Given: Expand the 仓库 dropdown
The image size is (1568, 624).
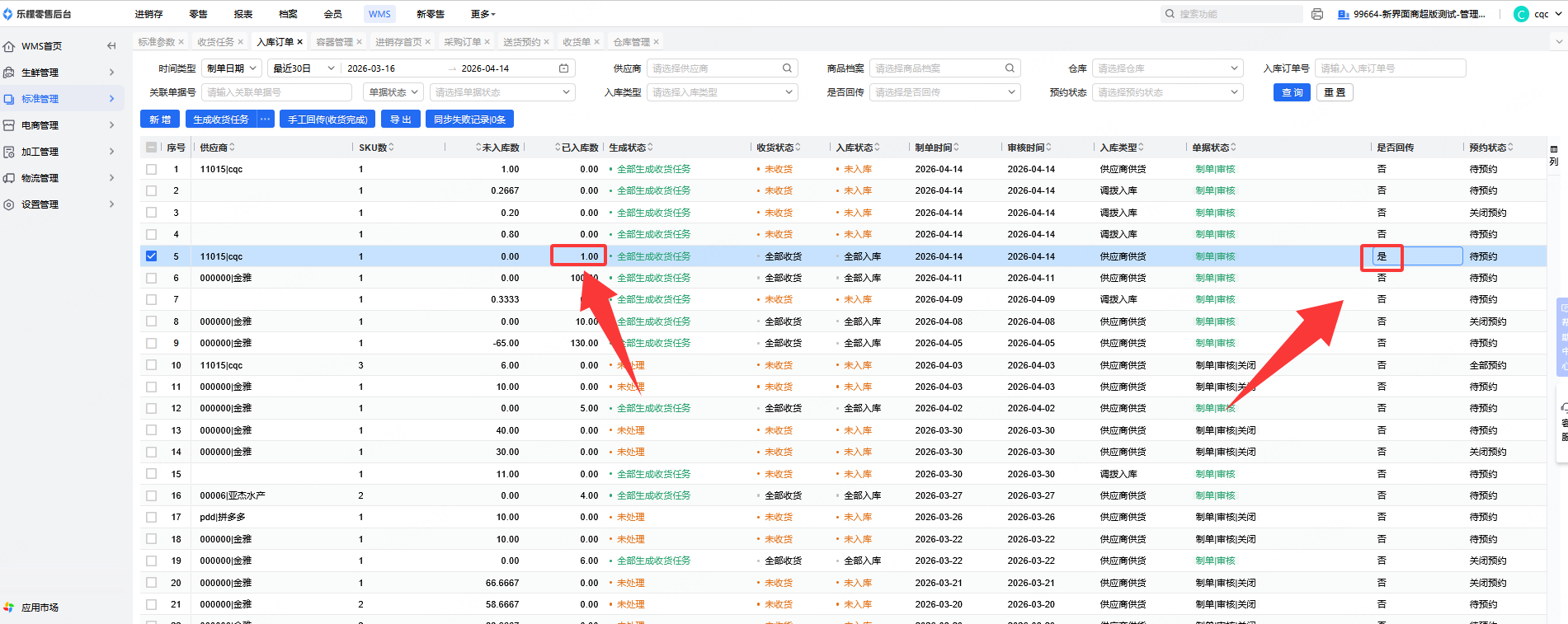Looking at the screenshot, I should [1166, 68].
